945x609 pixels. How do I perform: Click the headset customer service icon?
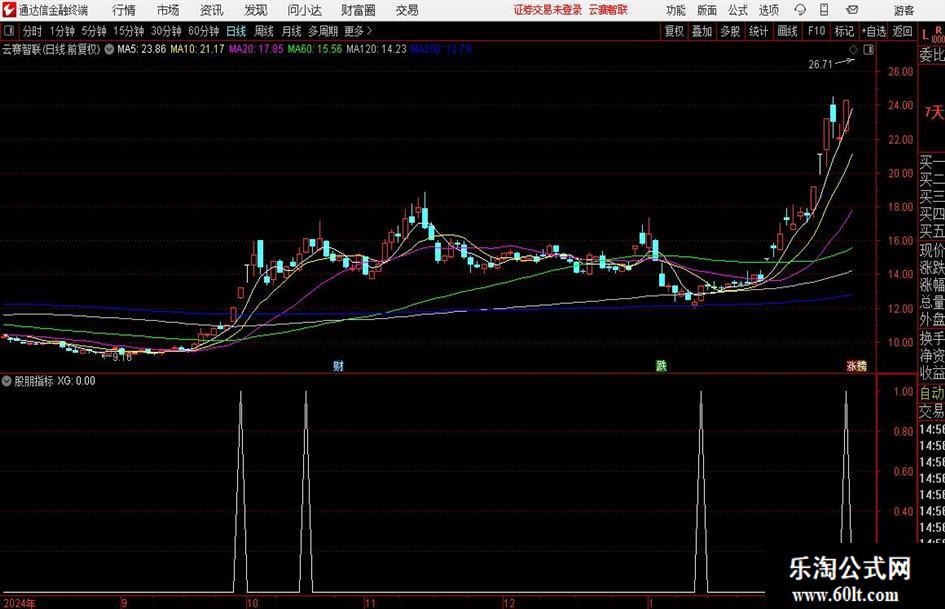tap(800, 10)
